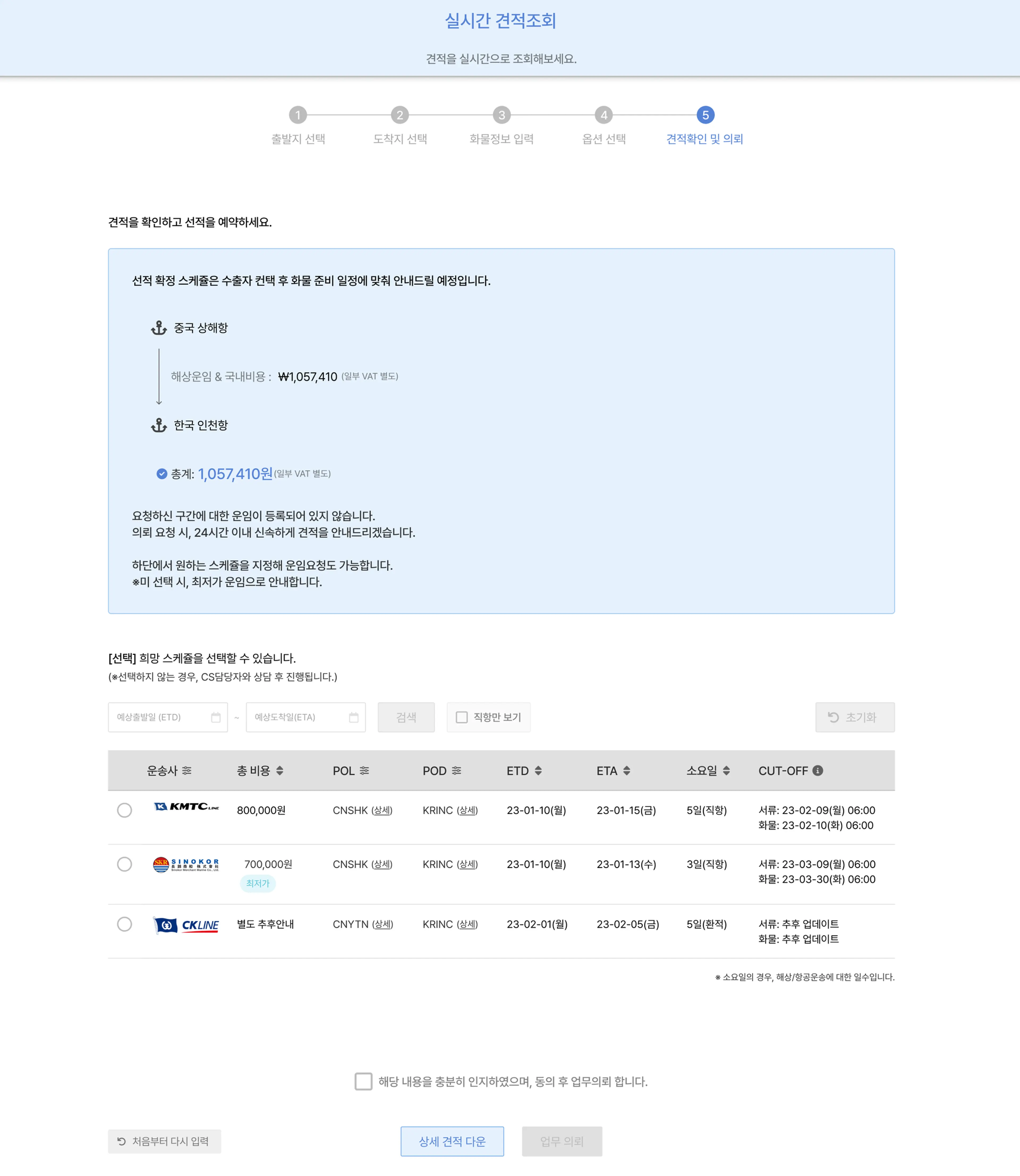Open the POL column filter icon

364,770
